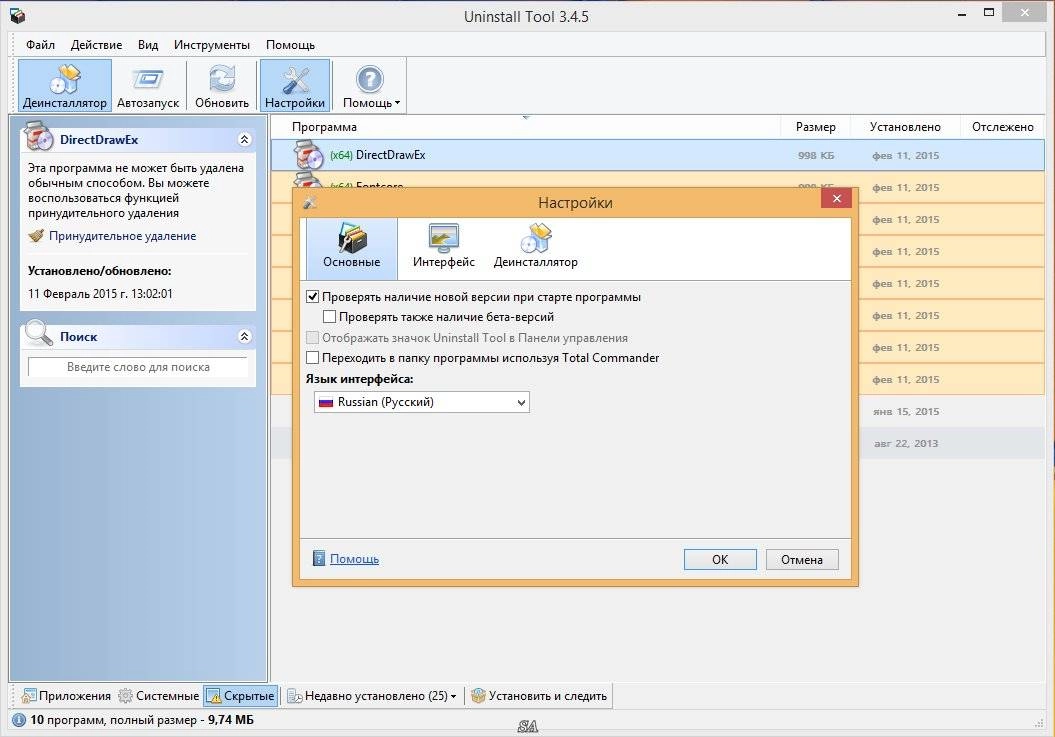This screenshot has height=737, width=1055.
Task: Enable Total Commander folder navigation checkbox
Action: click(312, 358)
